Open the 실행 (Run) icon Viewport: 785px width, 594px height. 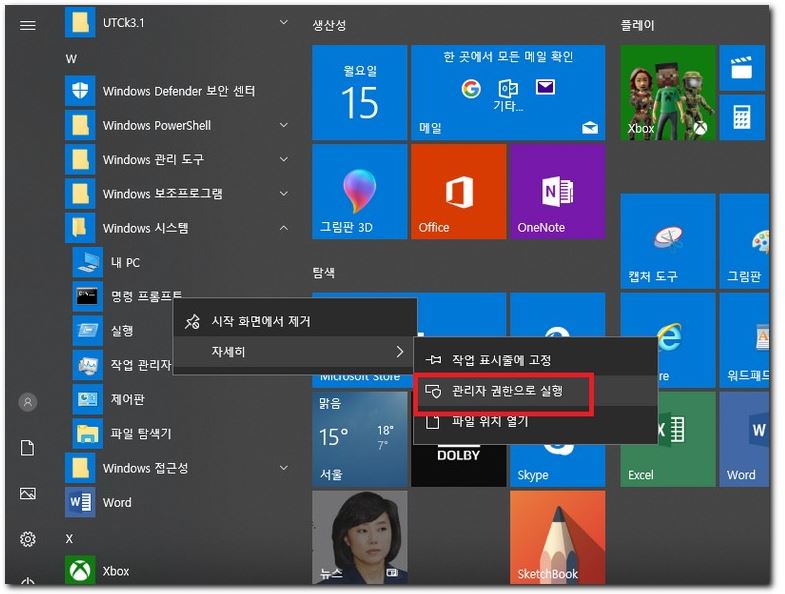(x=88, y=331)
